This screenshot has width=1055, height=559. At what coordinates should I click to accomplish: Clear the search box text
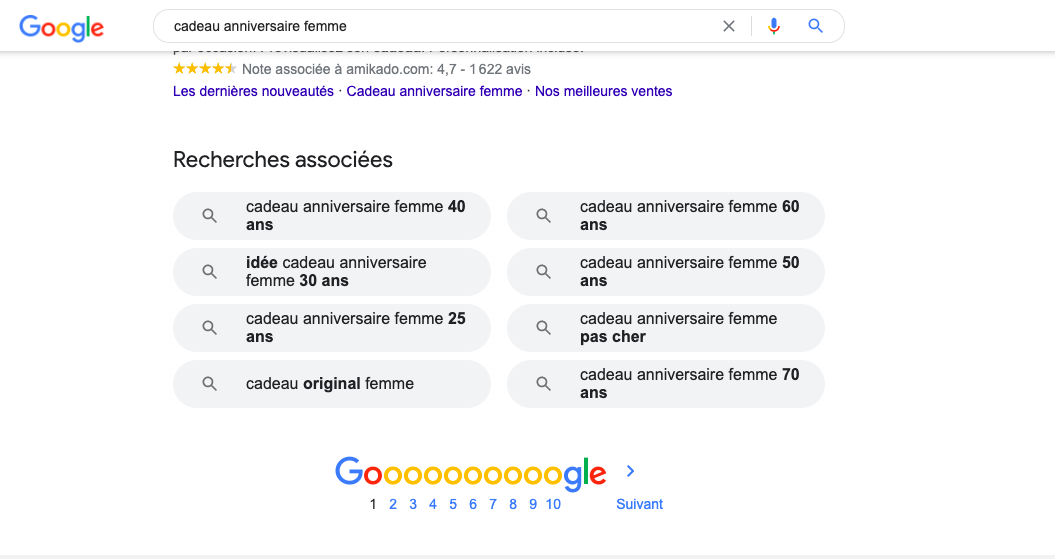point(729,26)
